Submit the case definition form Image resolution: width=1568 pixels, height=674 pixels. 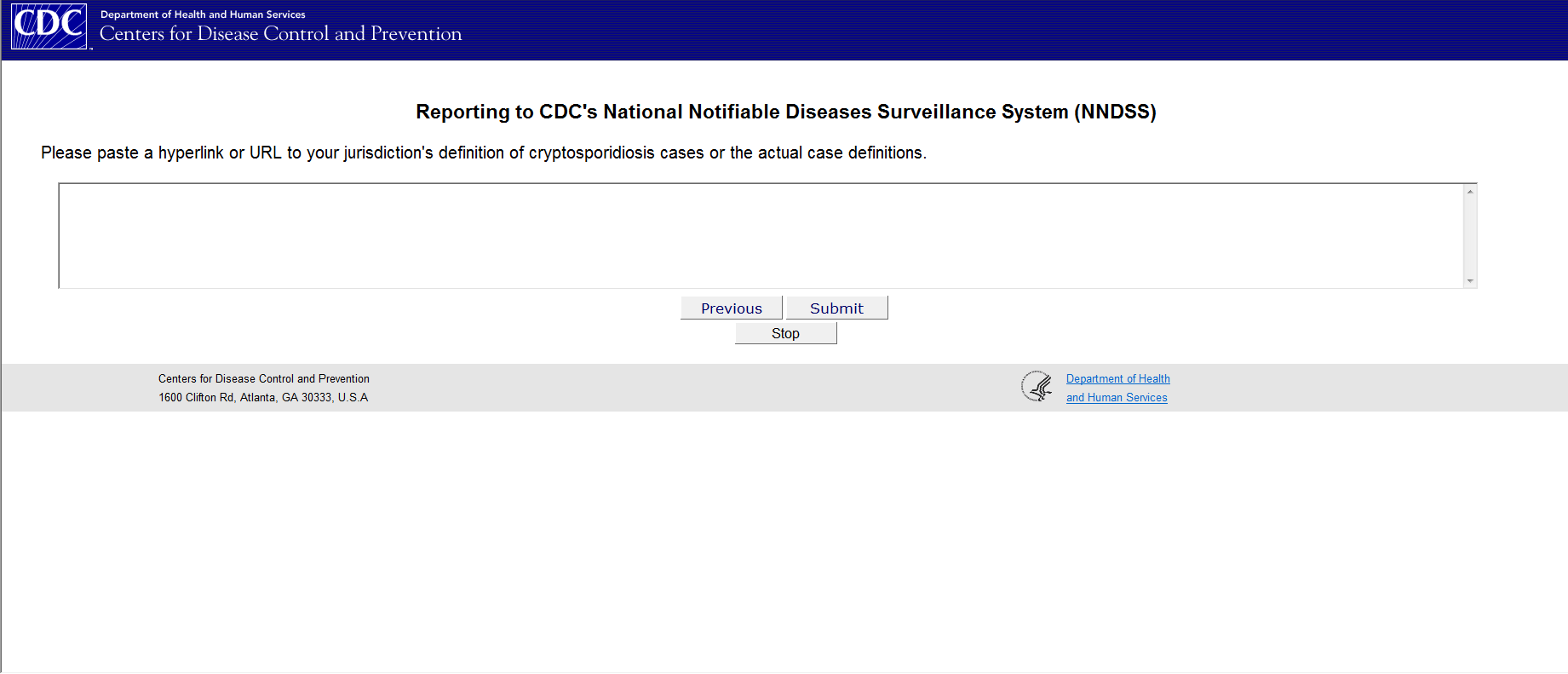[x=836, y=308]
